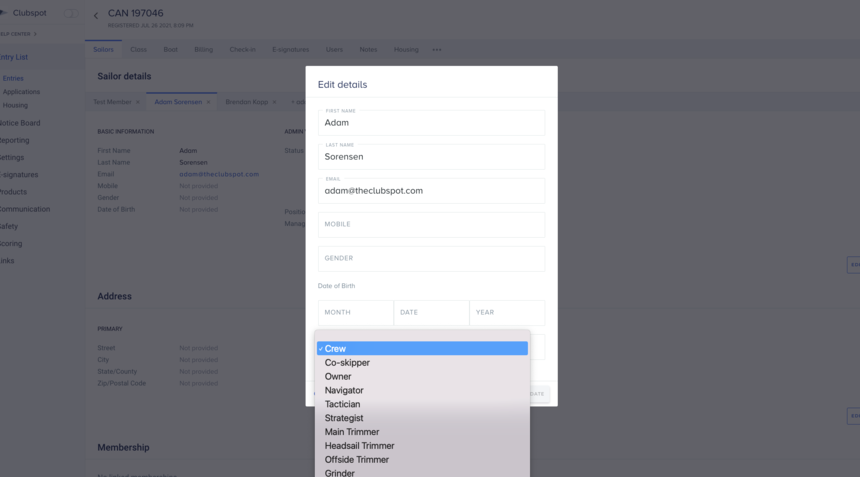This screenshot has height=477, width=860.
Task: Click the Email field in Edit details
Action: [431, 191]
